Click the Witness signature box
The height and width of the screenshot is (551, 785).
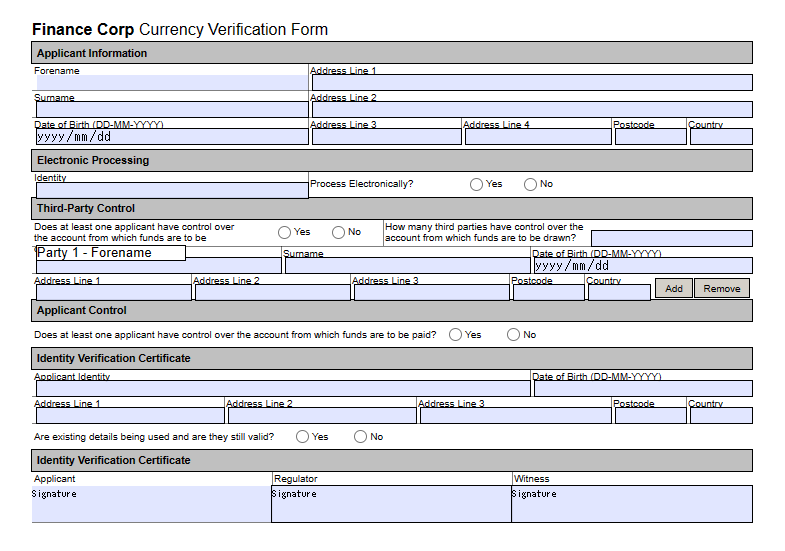click(632, 504)
